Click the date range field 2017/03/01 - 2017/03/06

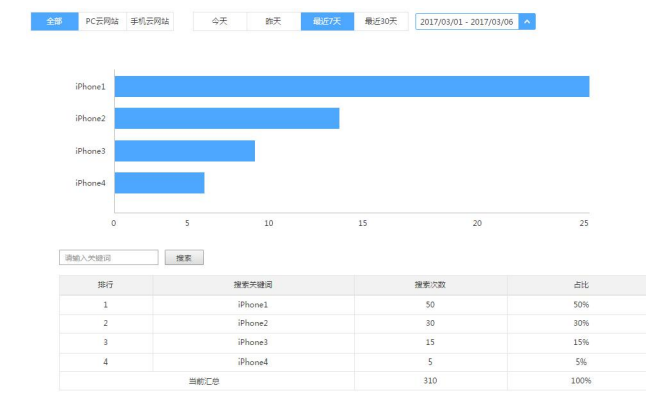(x=467, y=21)
